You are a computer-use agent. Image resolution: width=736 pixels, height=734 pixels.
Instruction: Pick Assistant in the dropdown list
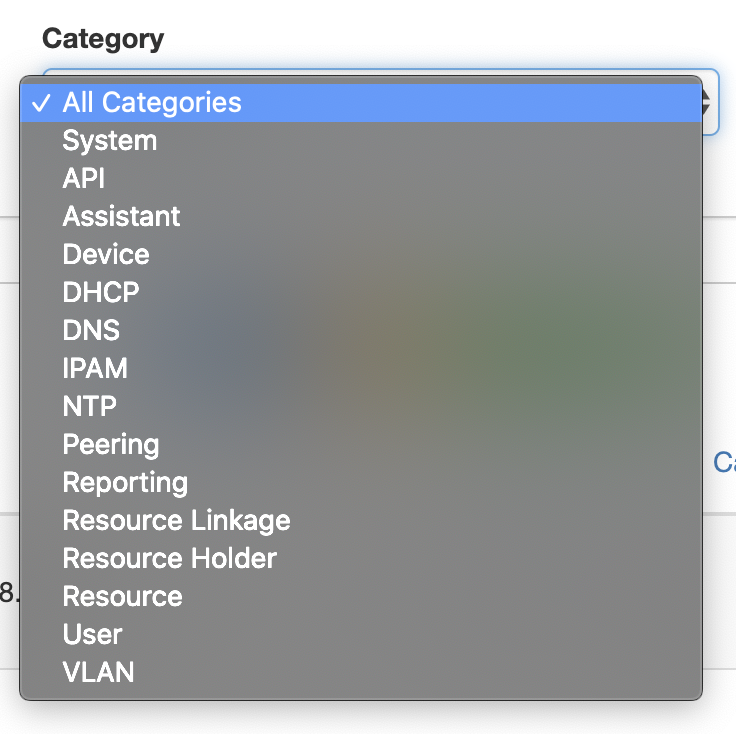point(122,216)
